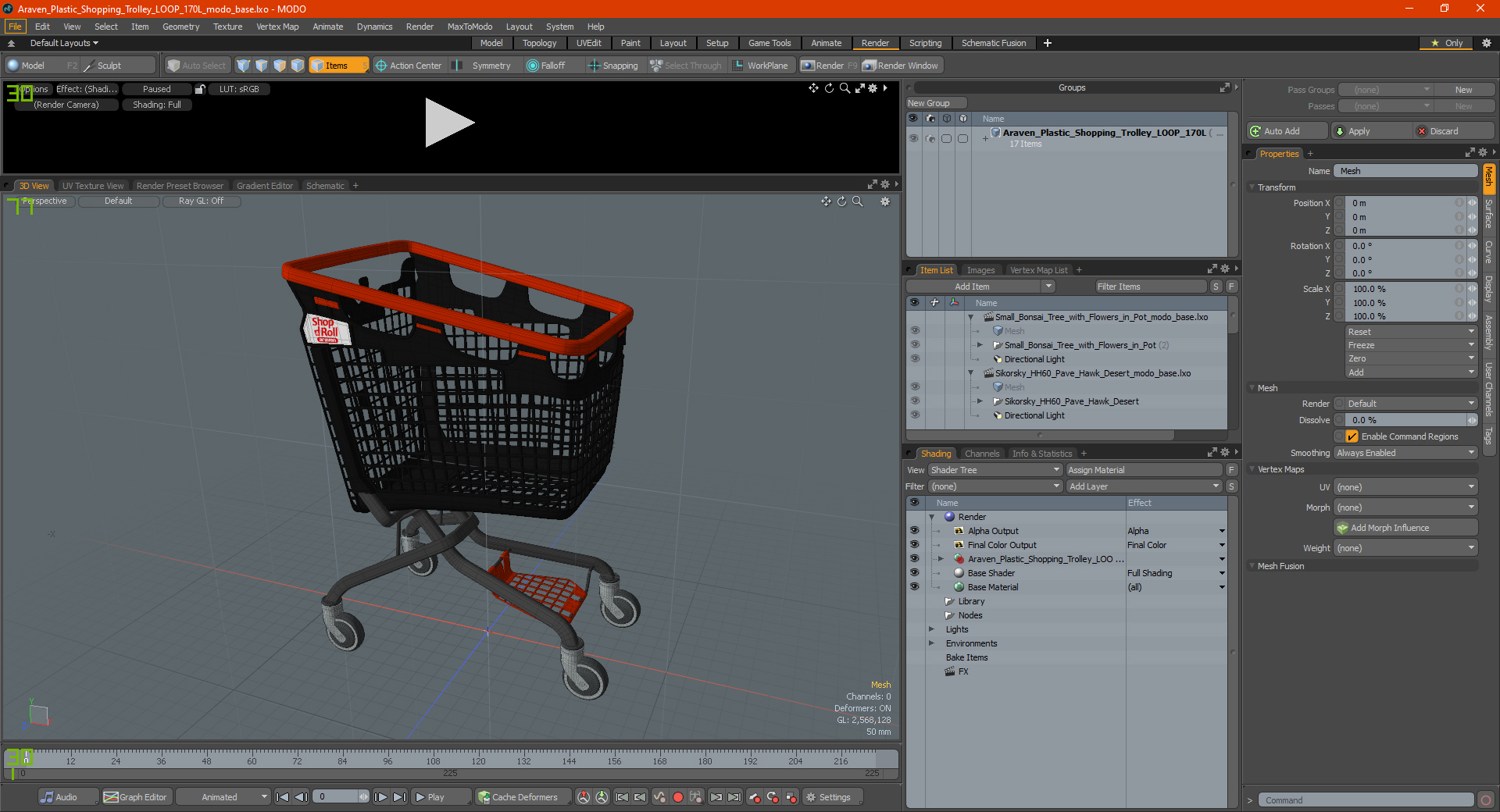Click Assign Material button
Viewport: 1500px width, 812px height.
tap(1144, 470)
